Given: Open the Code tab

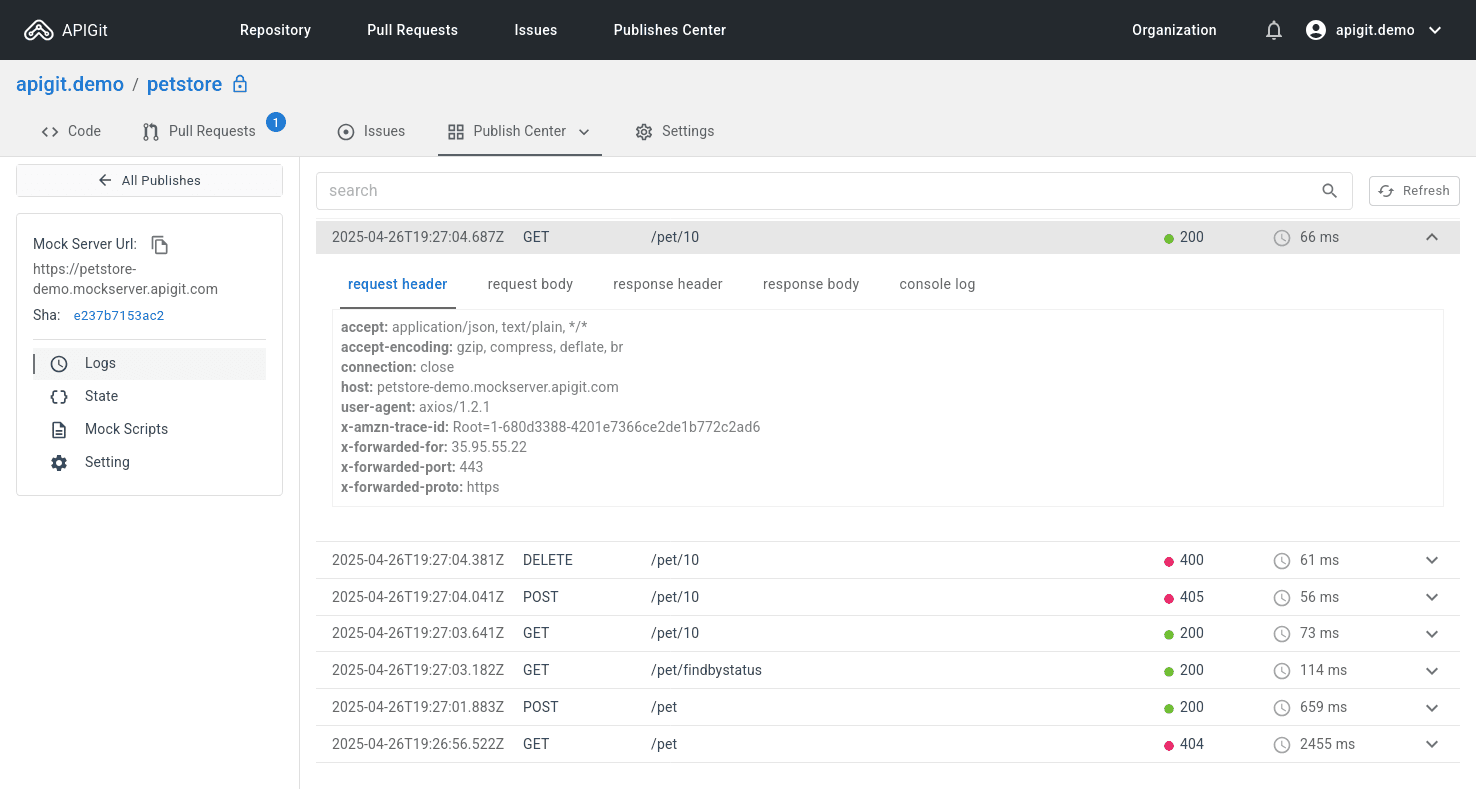Looking at the screenshot, I should tap(71, 131).
